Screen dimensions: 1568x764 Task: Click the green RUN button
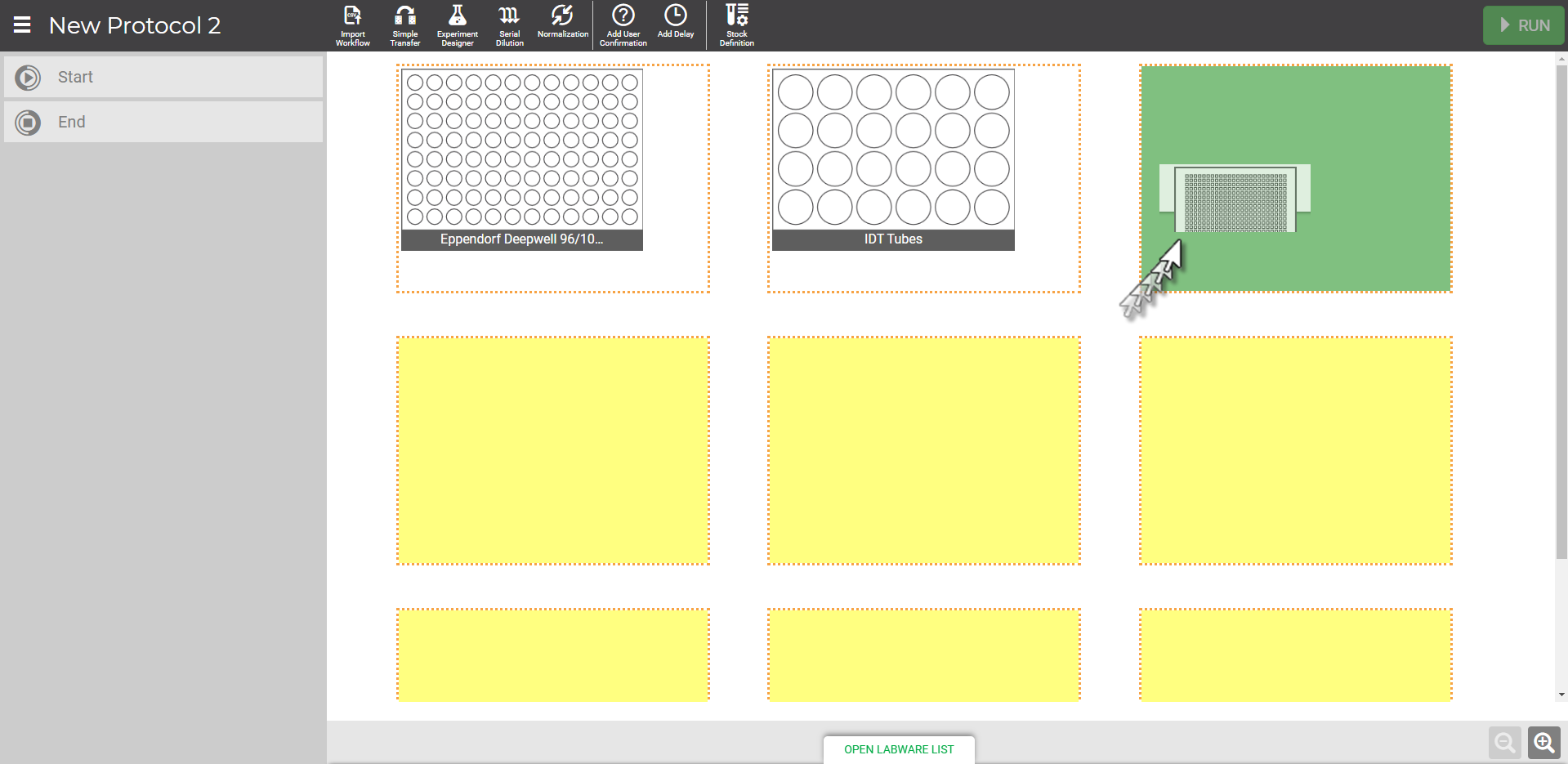coord(1524,25)
